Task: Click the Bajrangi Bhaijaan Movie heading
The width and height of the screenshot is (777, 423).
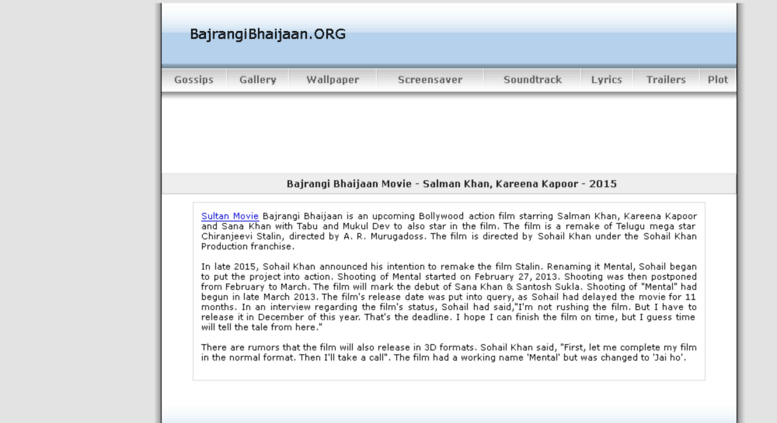Action: point(451,184)
